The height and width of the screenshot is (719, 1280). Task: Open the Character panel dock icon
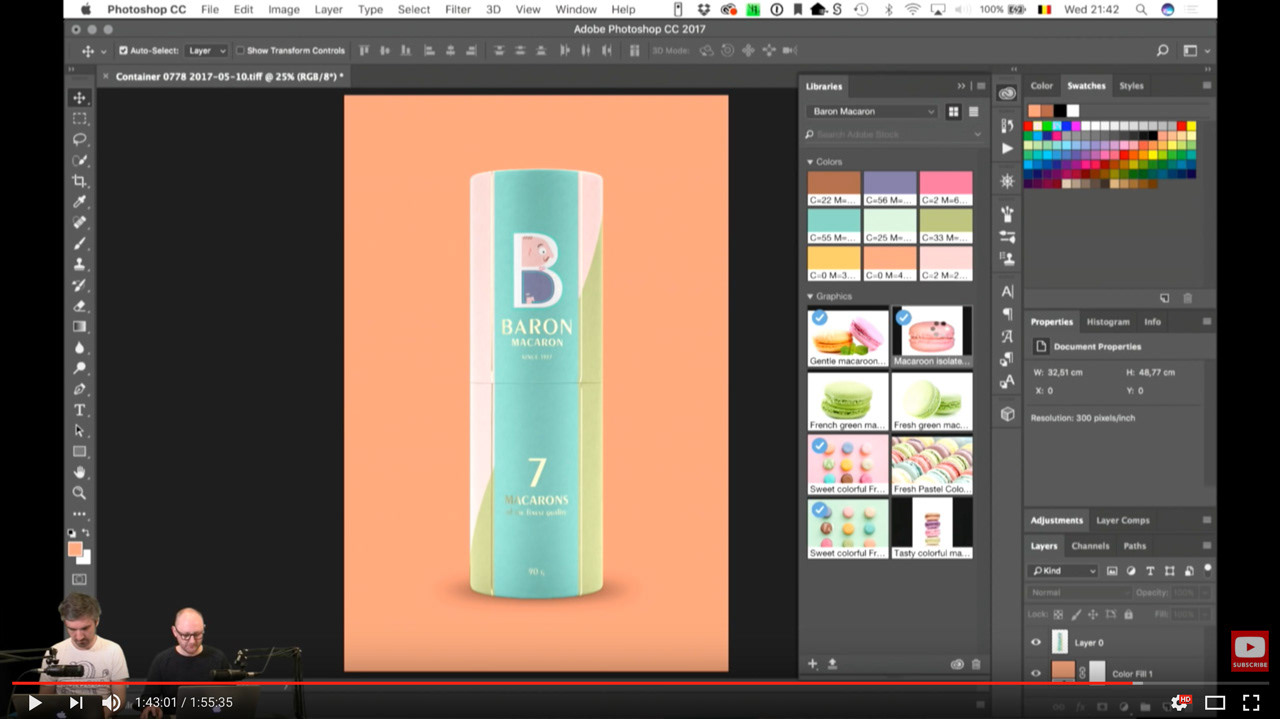point(1007,291)
